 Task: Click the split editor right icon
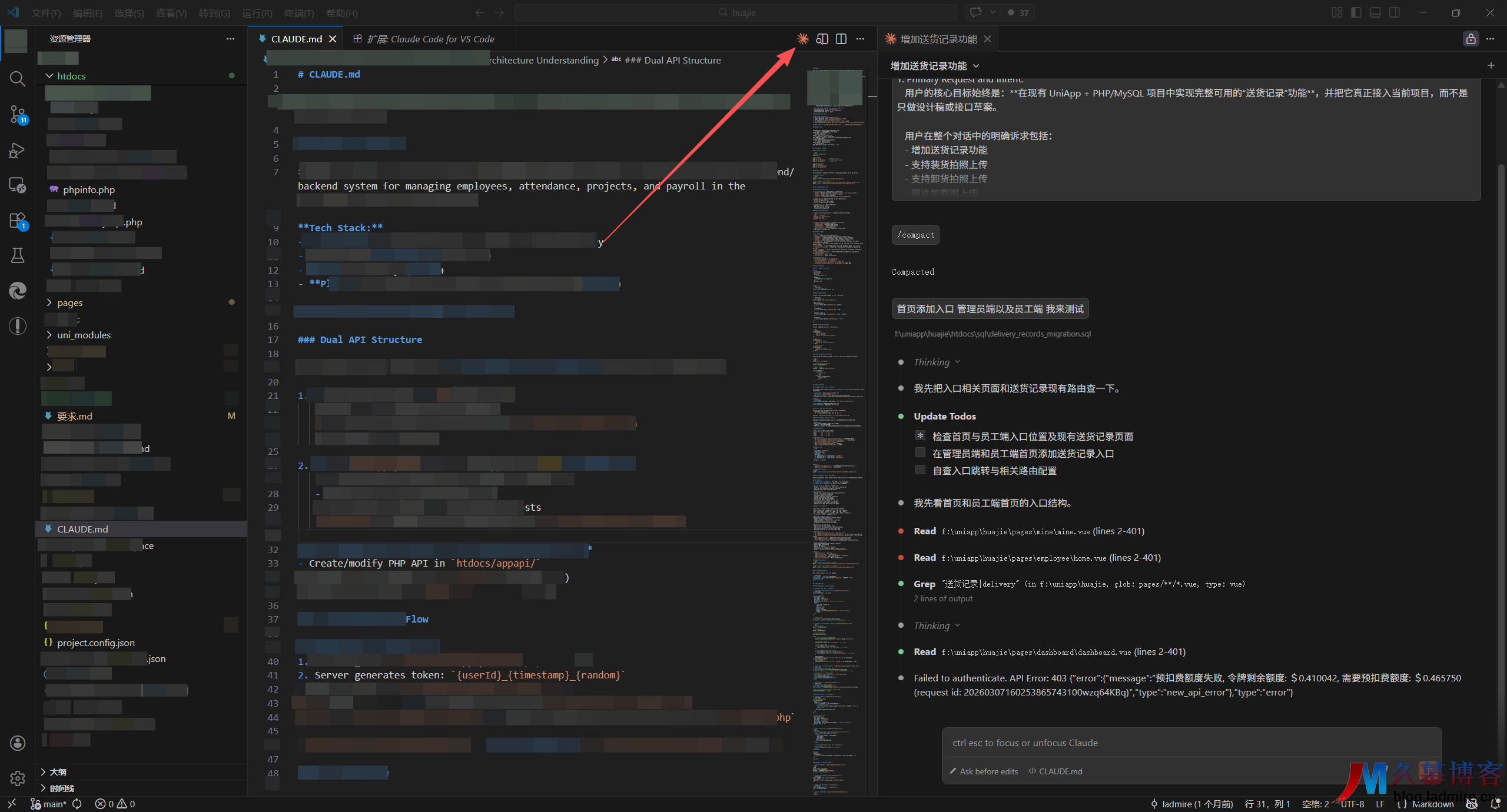841,39
